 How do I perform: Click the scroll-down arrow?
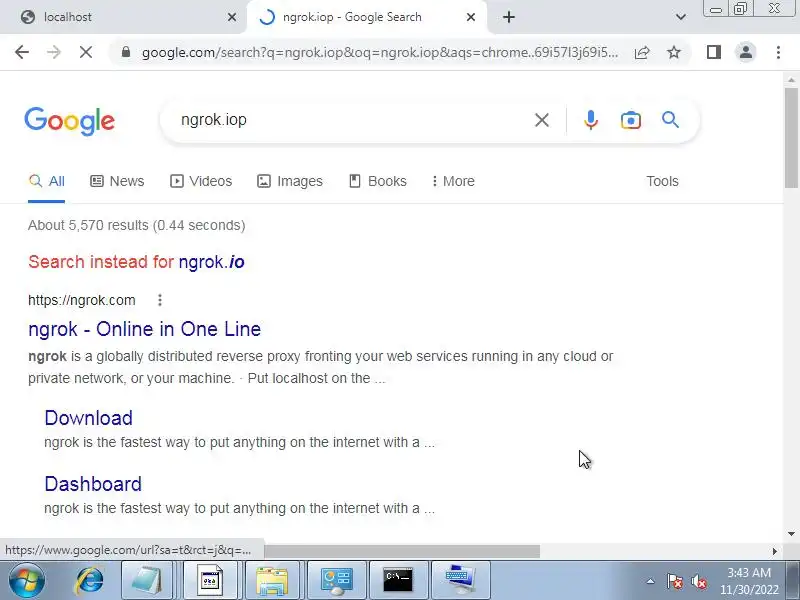pos(791,534)
